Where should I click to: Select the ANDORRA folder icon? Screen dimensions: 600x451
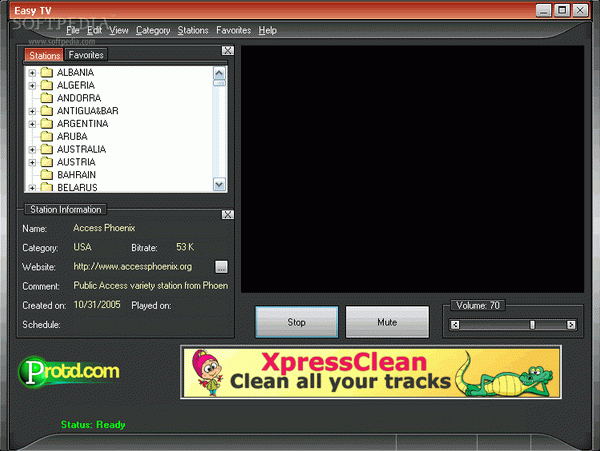47,98
